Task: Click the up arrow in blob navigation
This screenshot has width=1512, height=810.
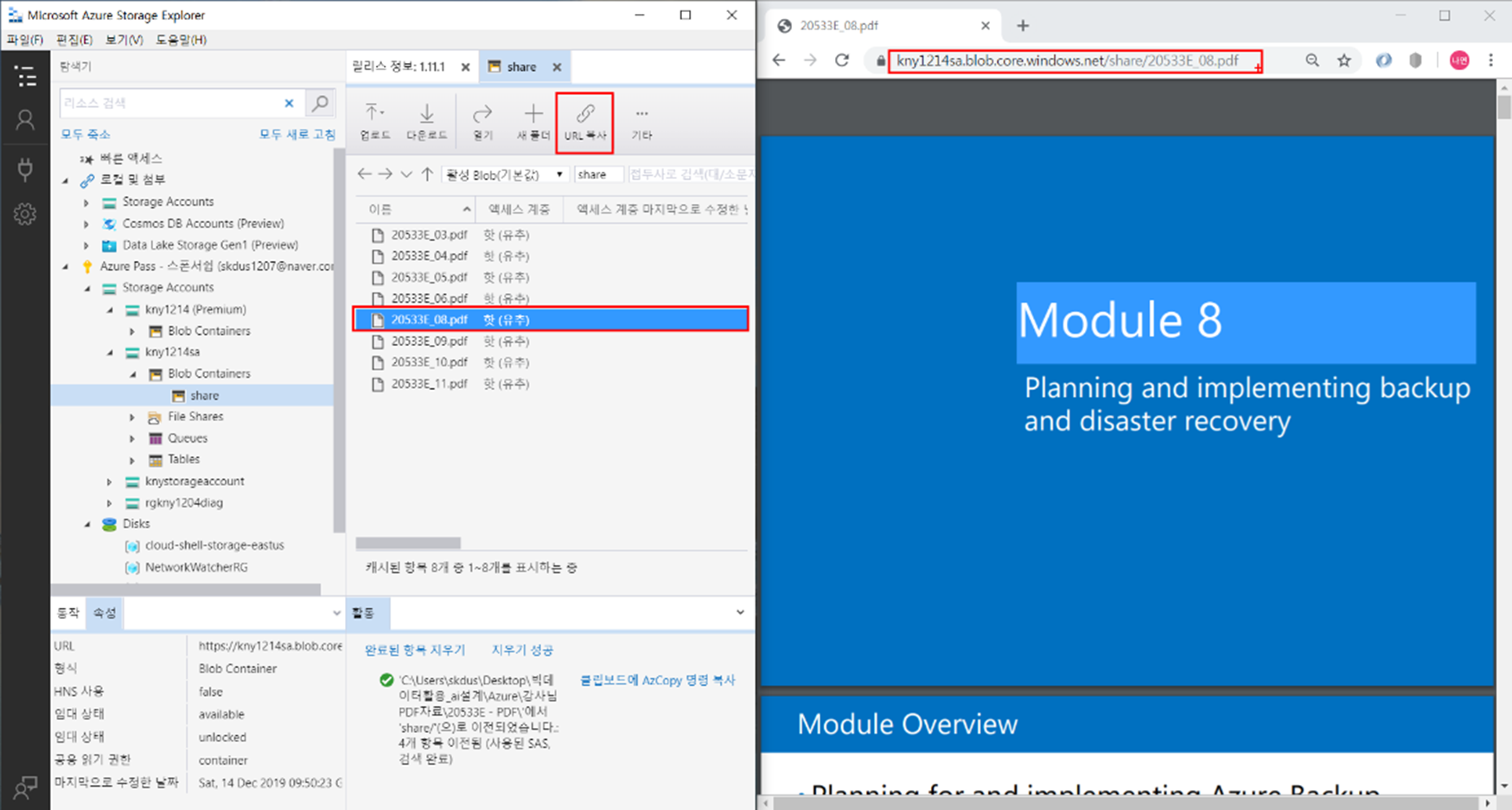Action: pyautogui.click(x=427, y=175)
